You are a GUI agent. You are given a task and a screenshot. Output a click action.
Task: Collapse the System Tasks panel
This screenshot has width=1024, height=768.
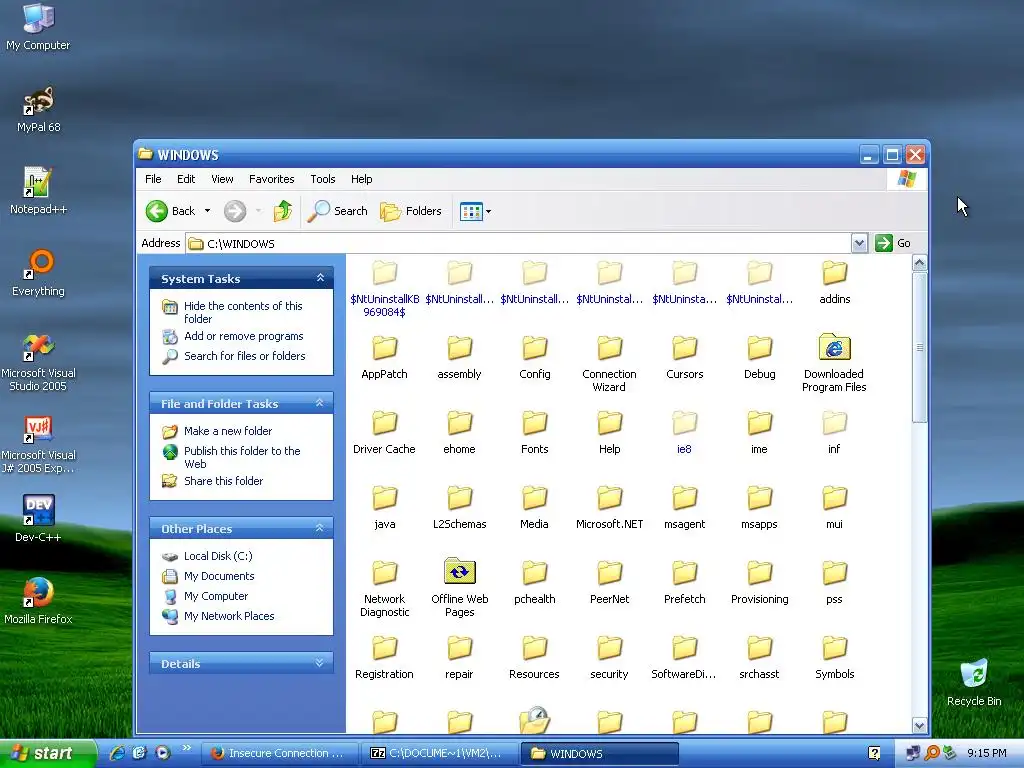click(x=320, y=278)
